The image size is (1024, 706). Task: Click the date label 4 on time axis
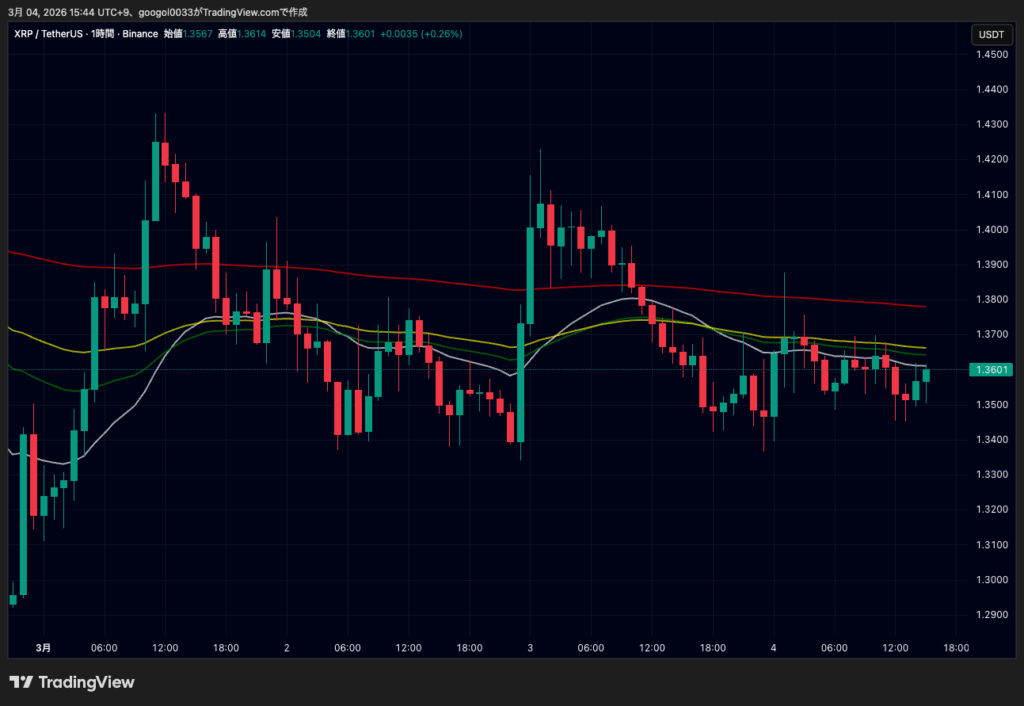(774, 648)
